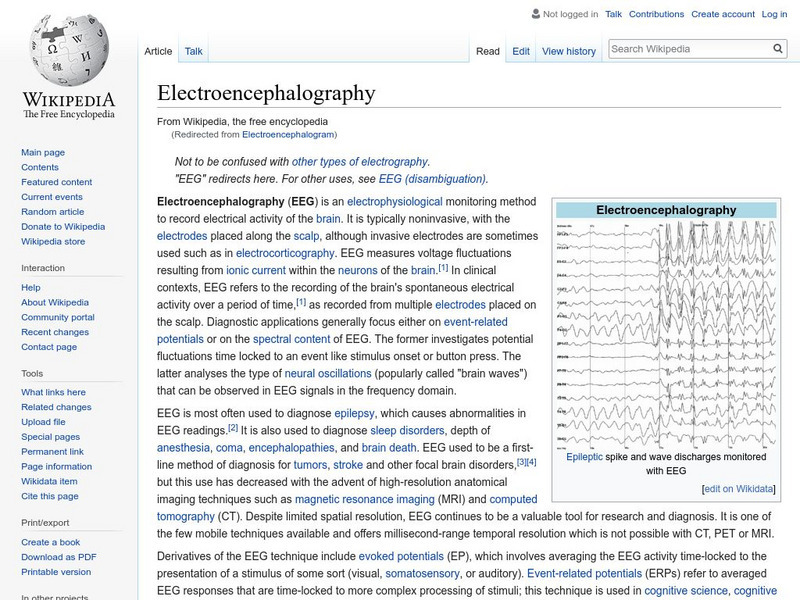The image size is (800, 600).
Task: Click the search magnifier icon
Action: 778,48
